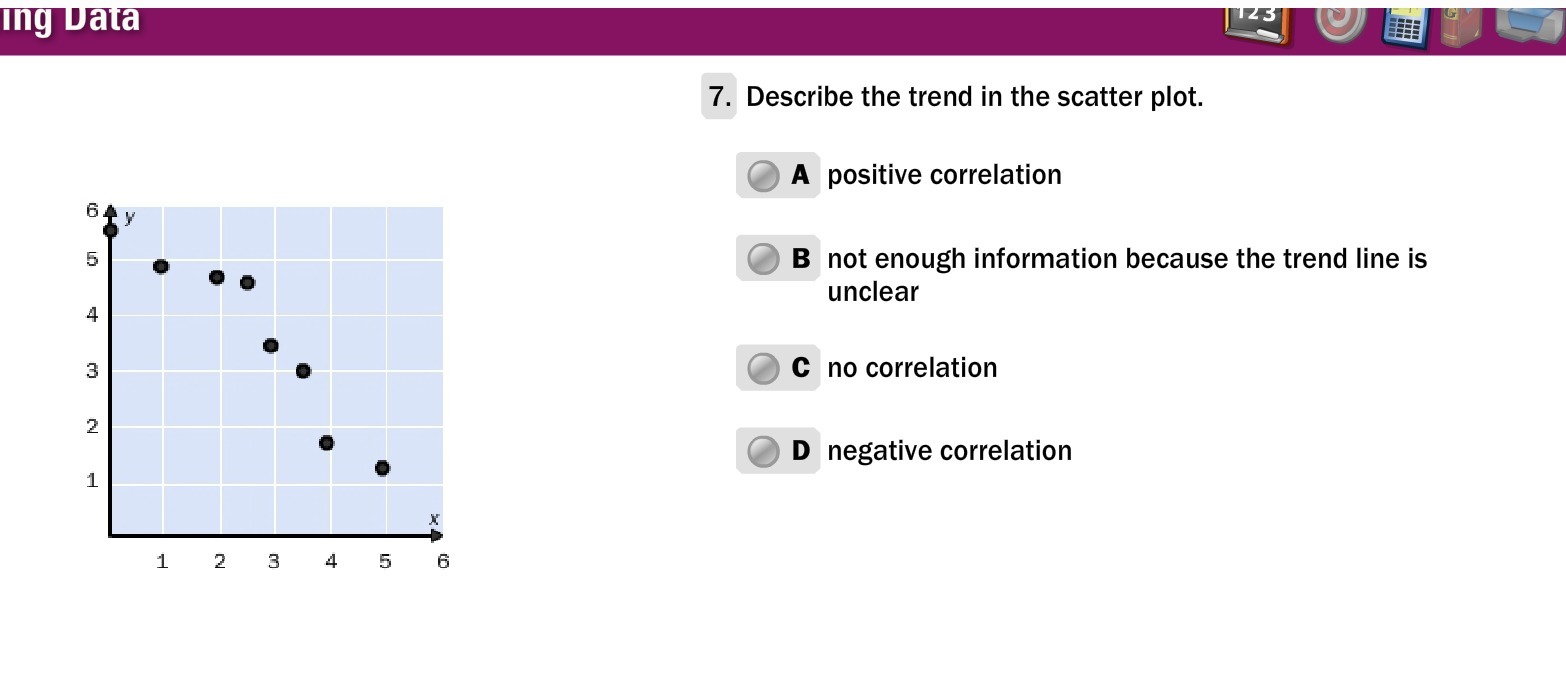
Task: Click the question number 7 badge
Action: point(718,97)
